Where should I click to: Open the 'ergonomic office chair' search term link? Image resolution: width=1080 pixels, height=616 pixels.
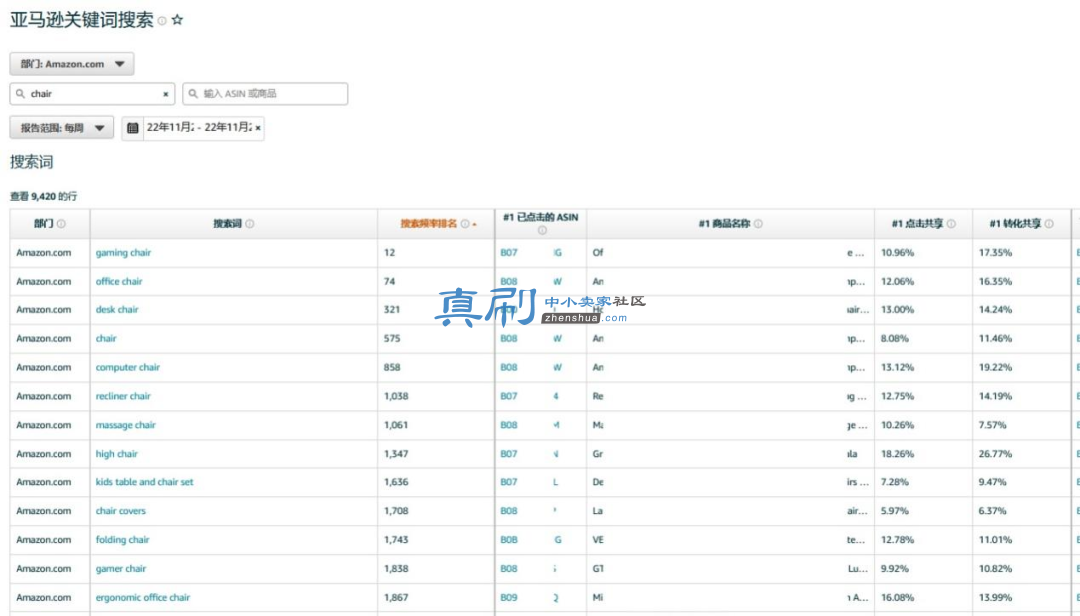click(x=143, y=598)
